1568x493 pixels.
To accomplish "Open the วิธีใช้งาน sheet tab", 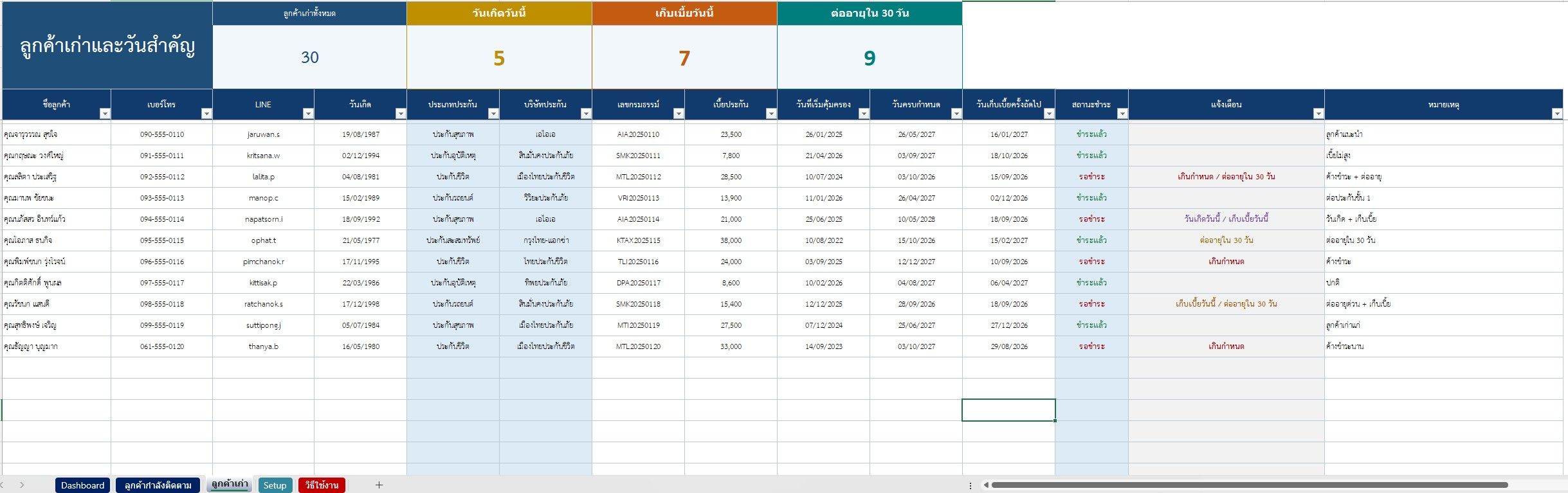I will [322, 485].
